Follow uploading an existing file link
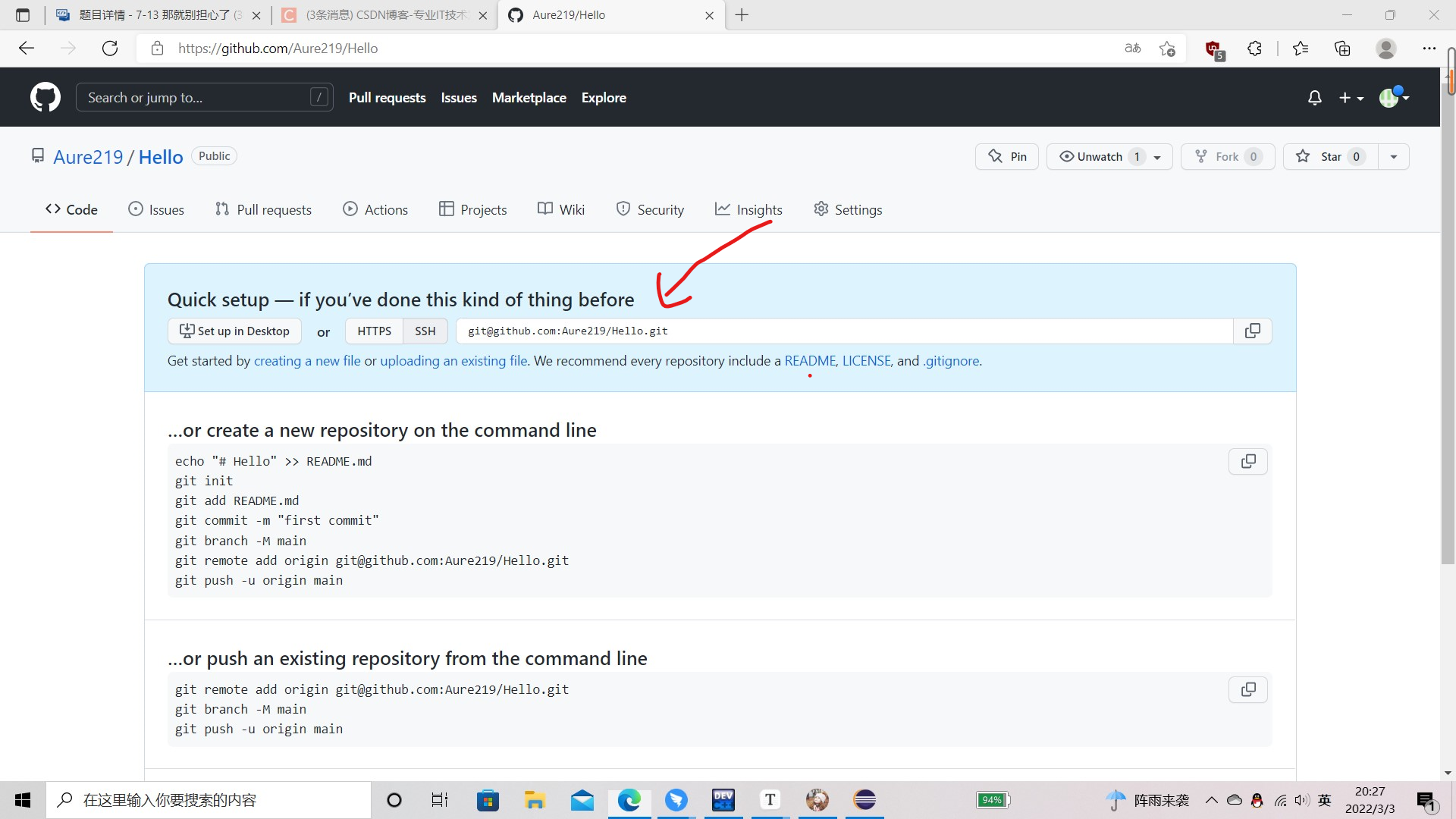Viewport: 1456px width, 819px height. 453,361
